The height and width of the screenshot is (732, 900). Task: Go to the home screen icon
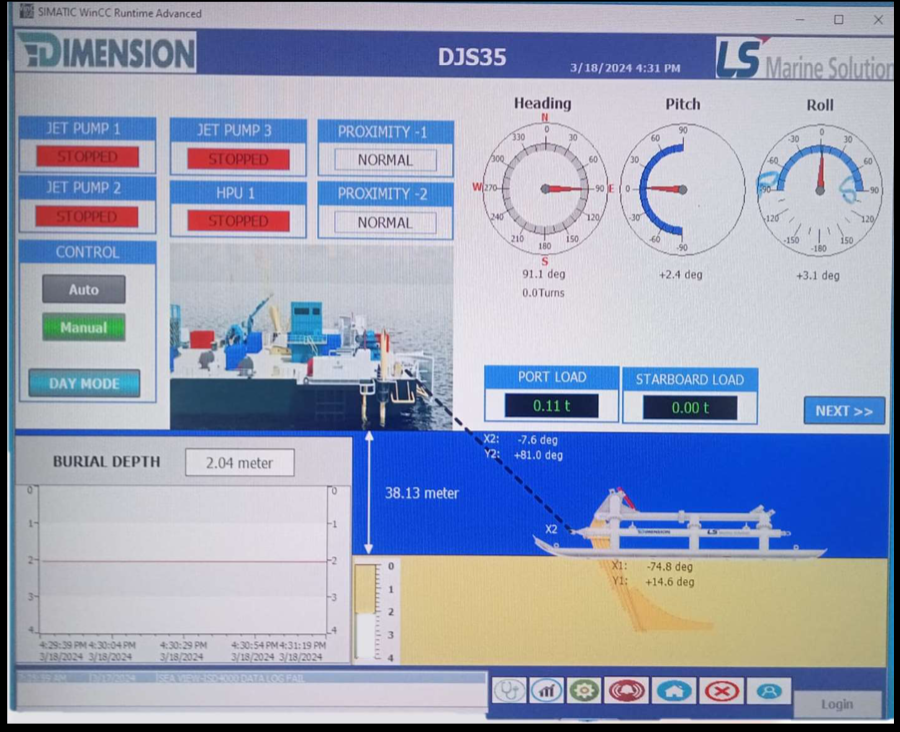coord(673,690)
